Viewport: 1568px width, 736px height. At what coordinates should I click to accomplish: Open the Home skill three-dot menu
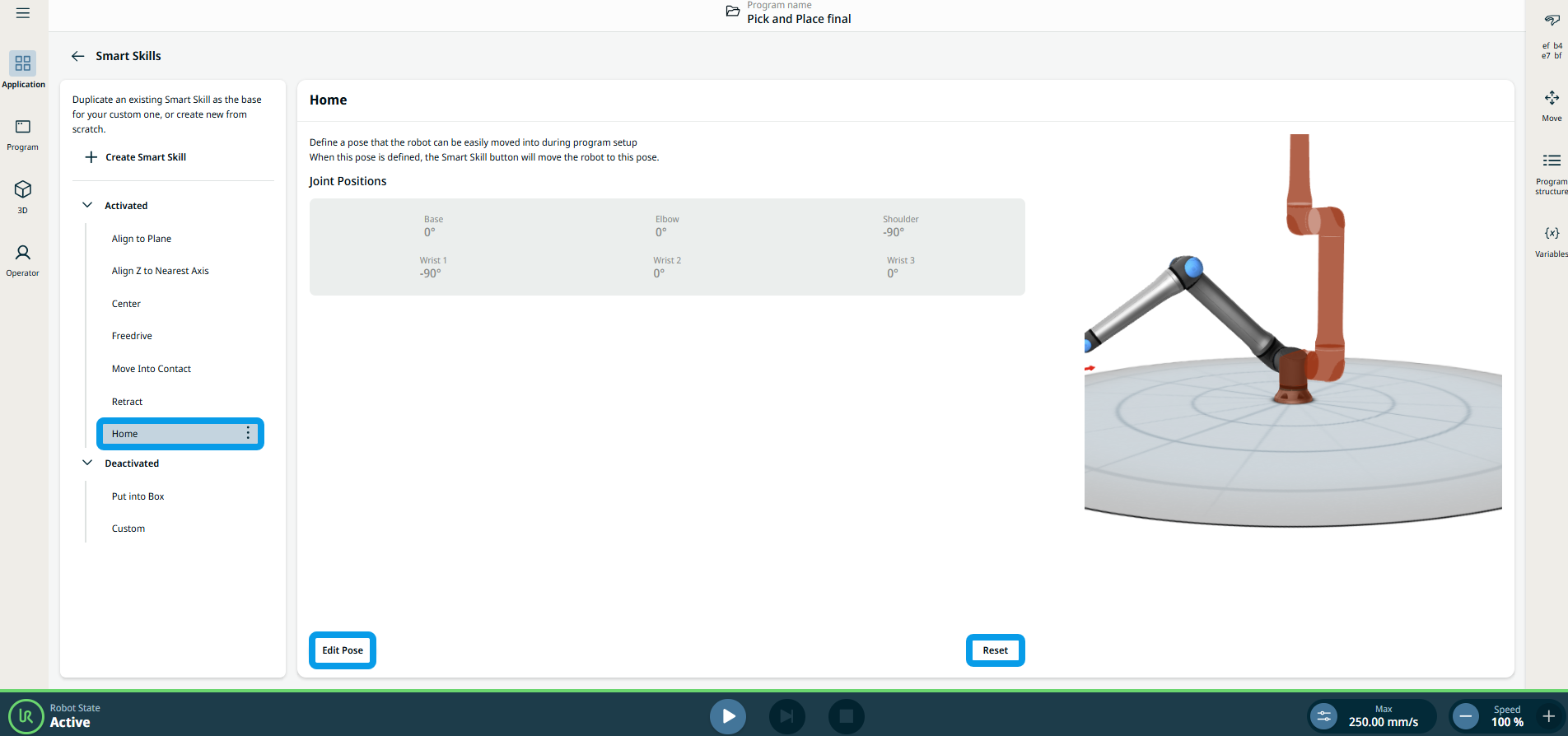point(248,434)
